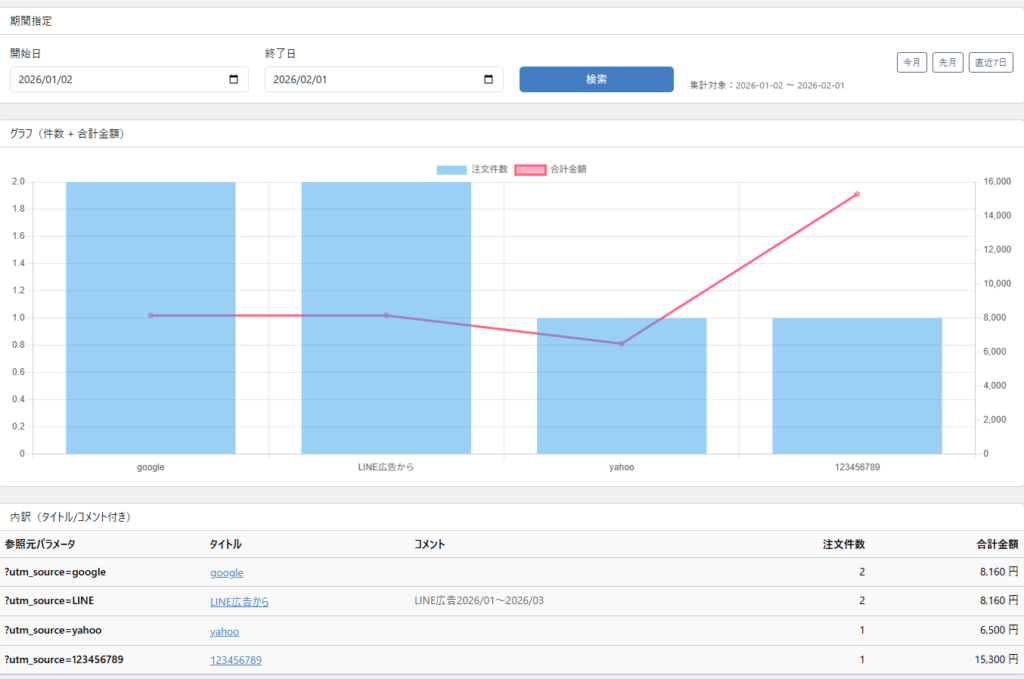Select the 直近7日 quick range button

click(991, 63)
